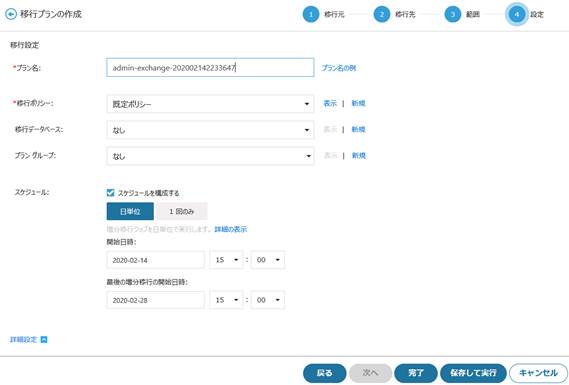Click the プラン名 text field
The image size is (569, 385).
[x=210, y=67]
